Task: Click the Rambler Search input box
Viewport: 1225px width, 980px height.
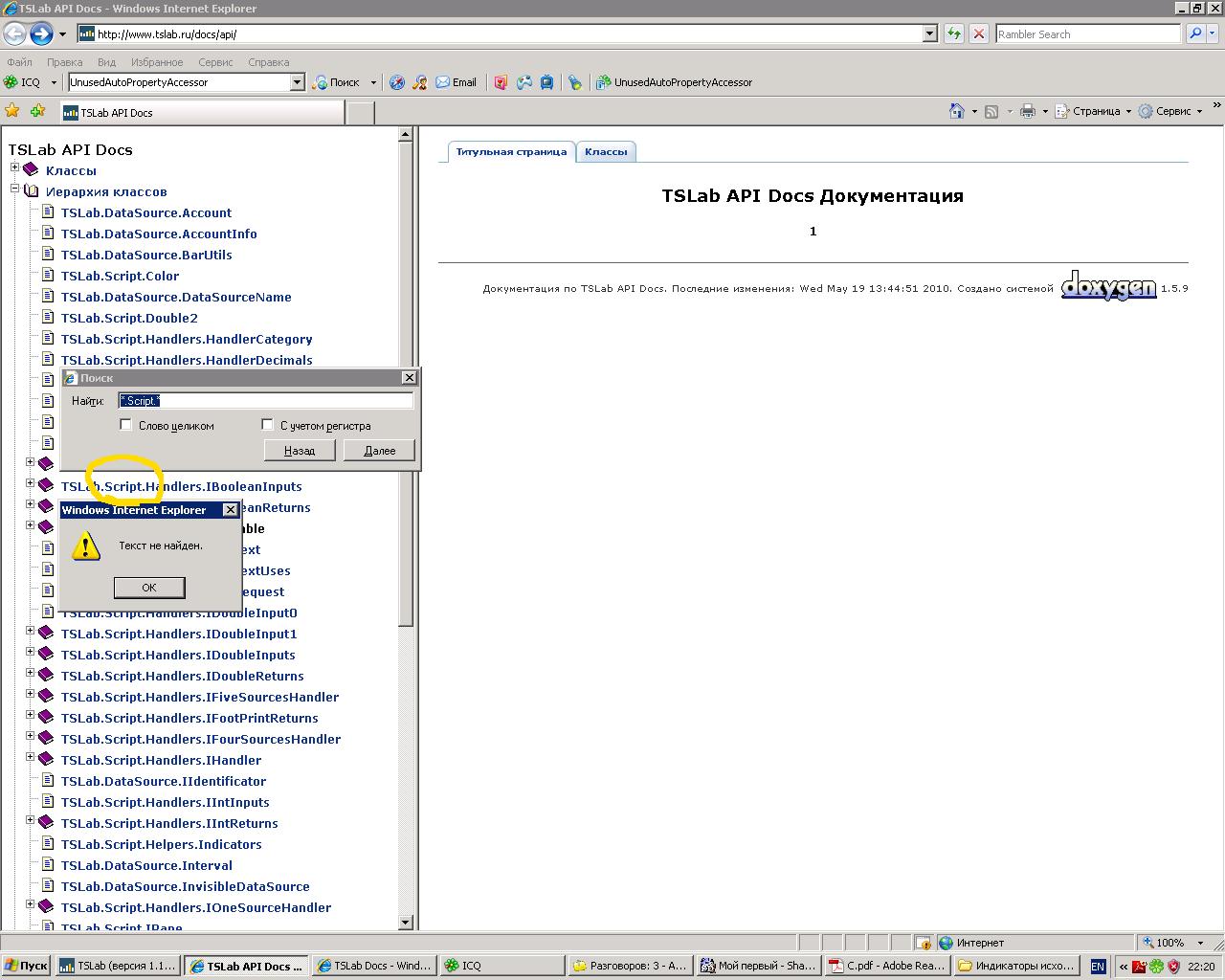Action: pos(1088,33)
